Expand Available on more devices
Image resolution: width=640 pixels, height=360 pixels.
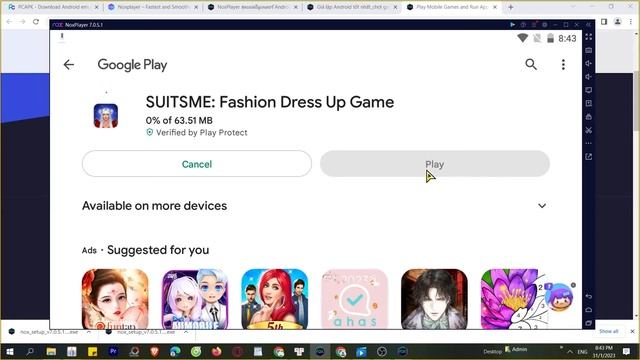[542, 206]
